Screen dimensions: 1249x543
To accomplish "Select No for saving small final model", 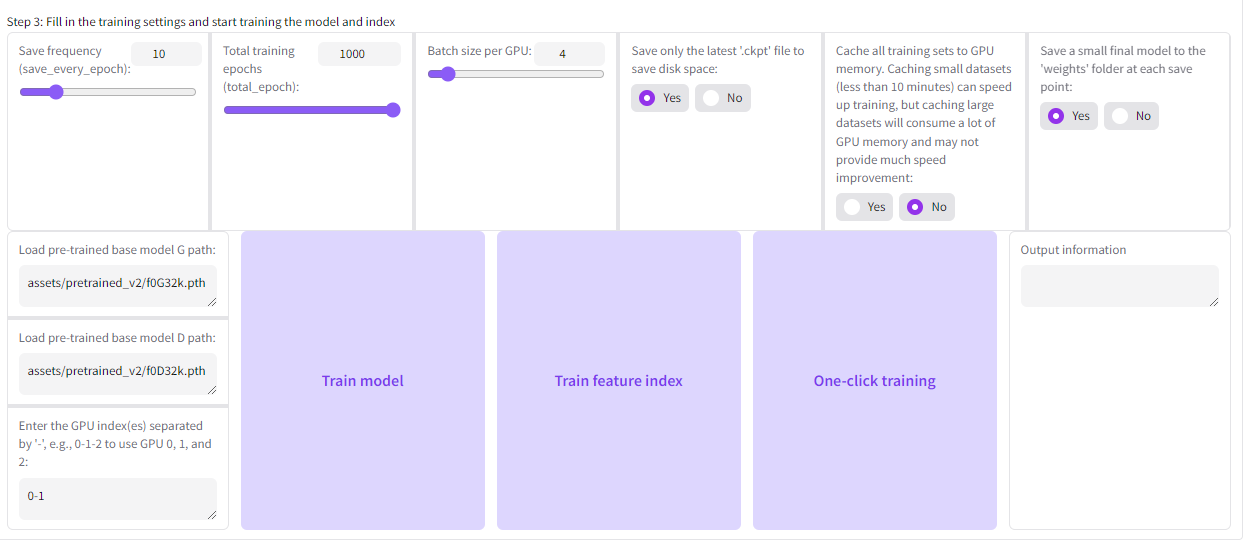I will click(x=1132, y=116).
